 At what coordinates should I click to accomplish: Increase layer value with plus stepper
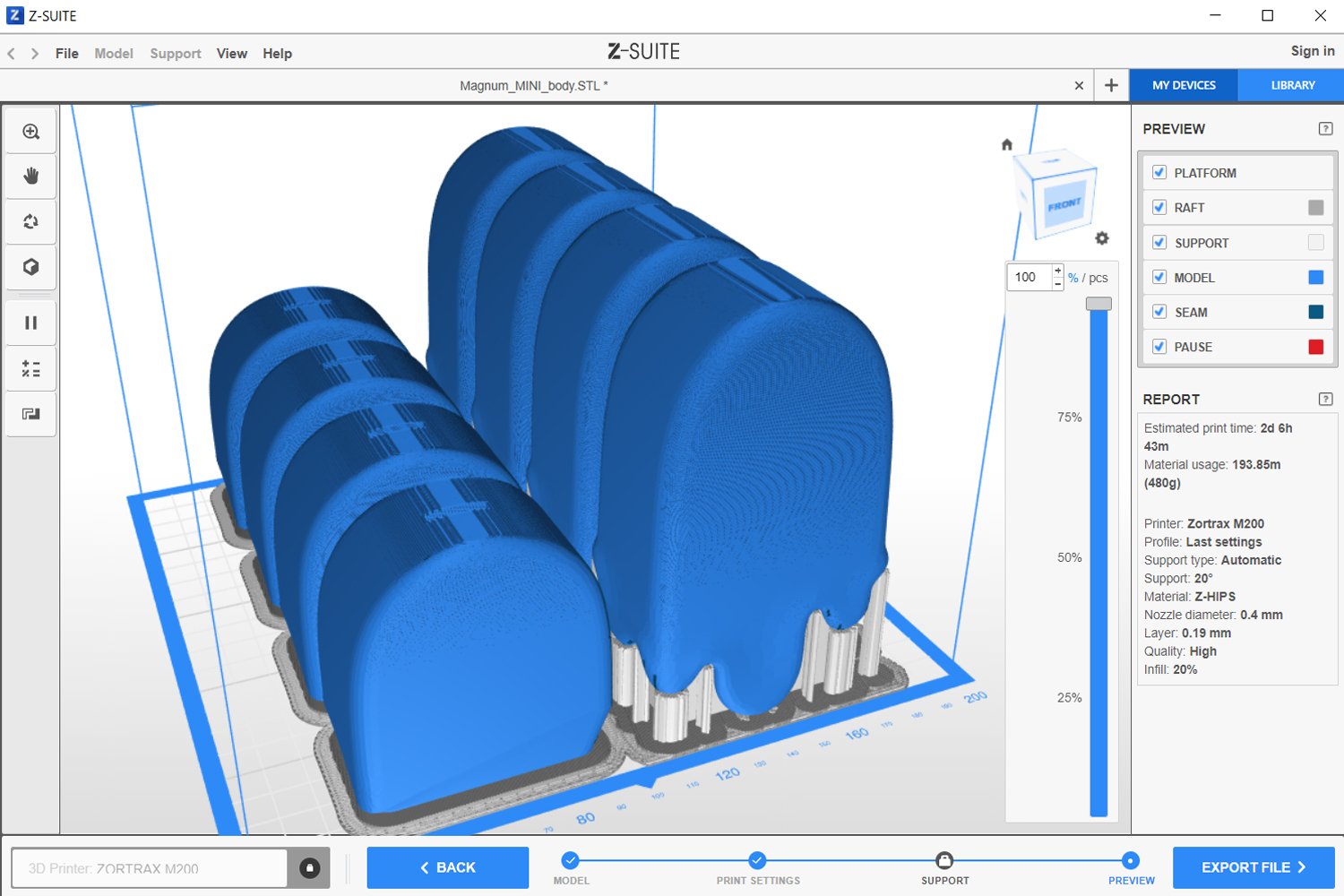click(x=1058, y=271)
